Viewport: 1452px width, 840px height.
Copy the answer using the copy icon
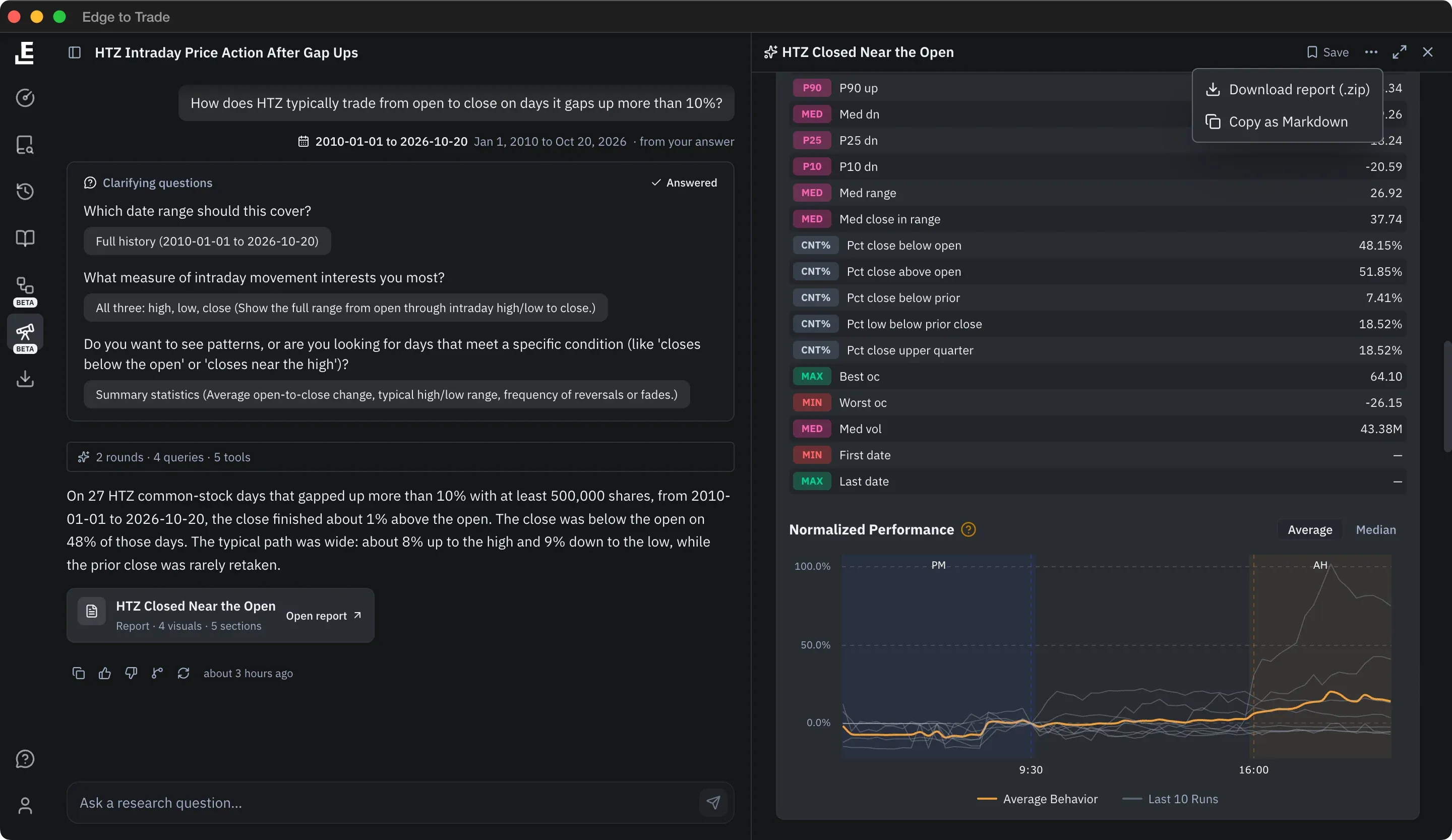tap(78, 673)
